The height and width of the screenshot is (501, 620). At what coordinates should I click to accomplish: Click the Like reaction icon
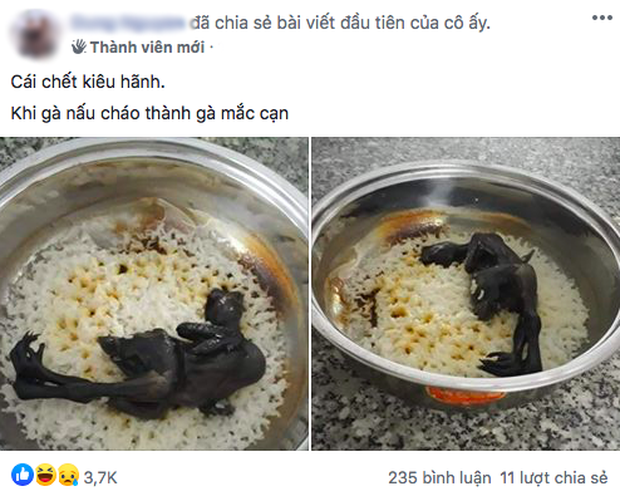coord(22,475)
